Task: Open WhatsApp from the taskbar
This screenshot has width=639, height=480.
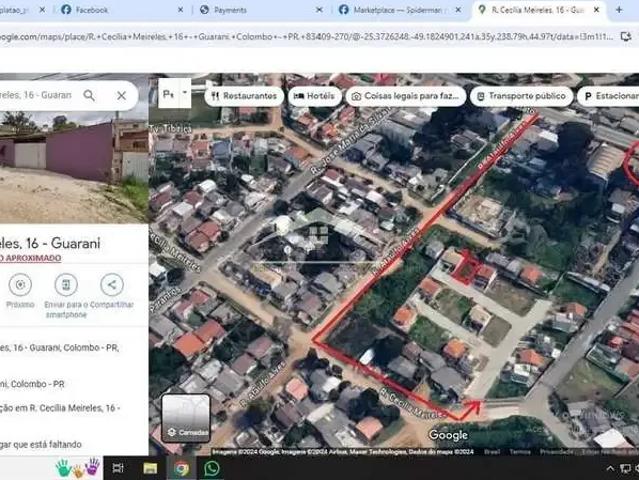Action: tap(212, 468)
